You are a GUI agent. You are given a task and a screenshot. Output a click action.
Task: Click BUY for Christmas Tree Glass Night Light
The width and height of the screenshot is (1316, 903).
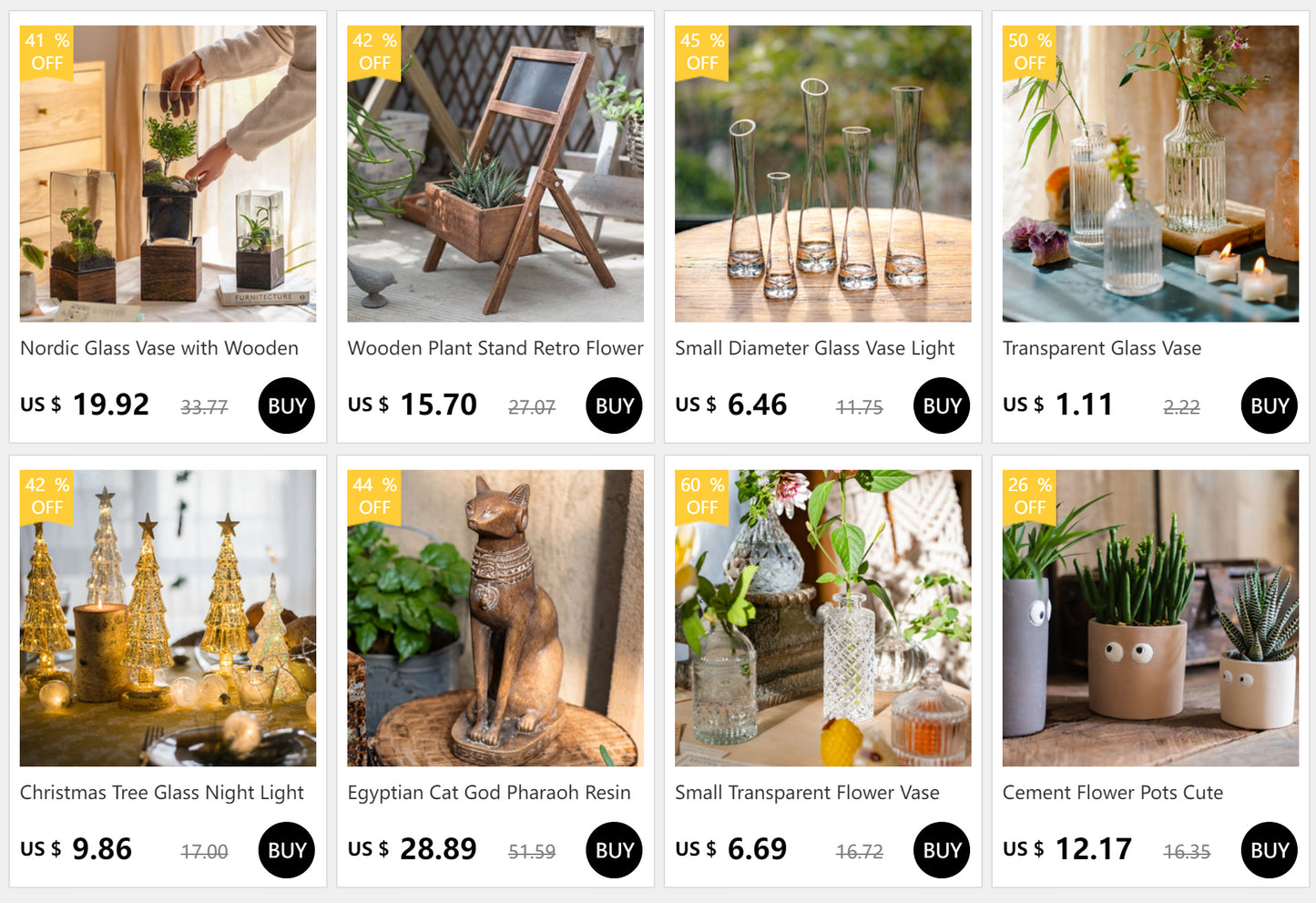[x=287, y=850]
